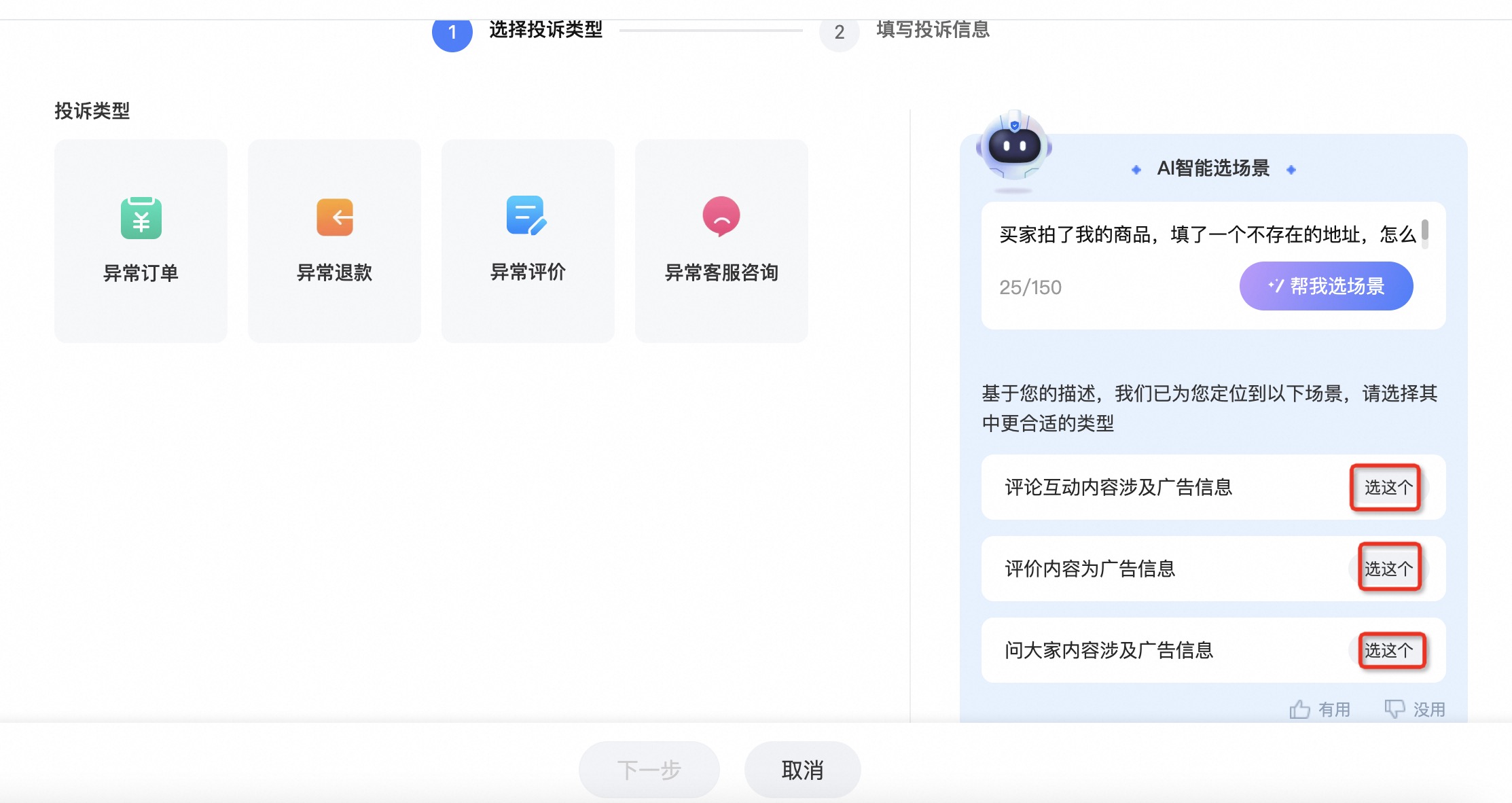Choose 选这个 for 评论互动内容涉及广告信息
This screenshot has height=803, width=1512.
(x=1388, y=487)
